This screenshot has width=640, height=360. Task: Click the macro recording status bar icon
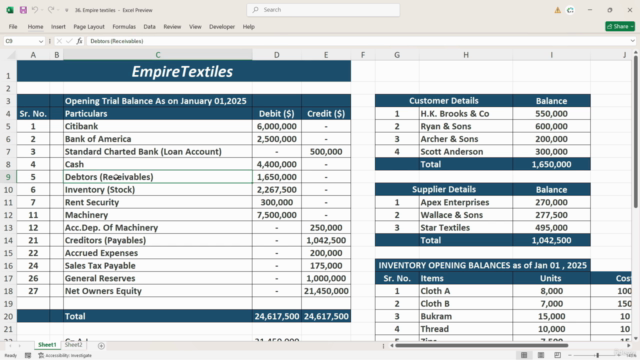(28, 356)
